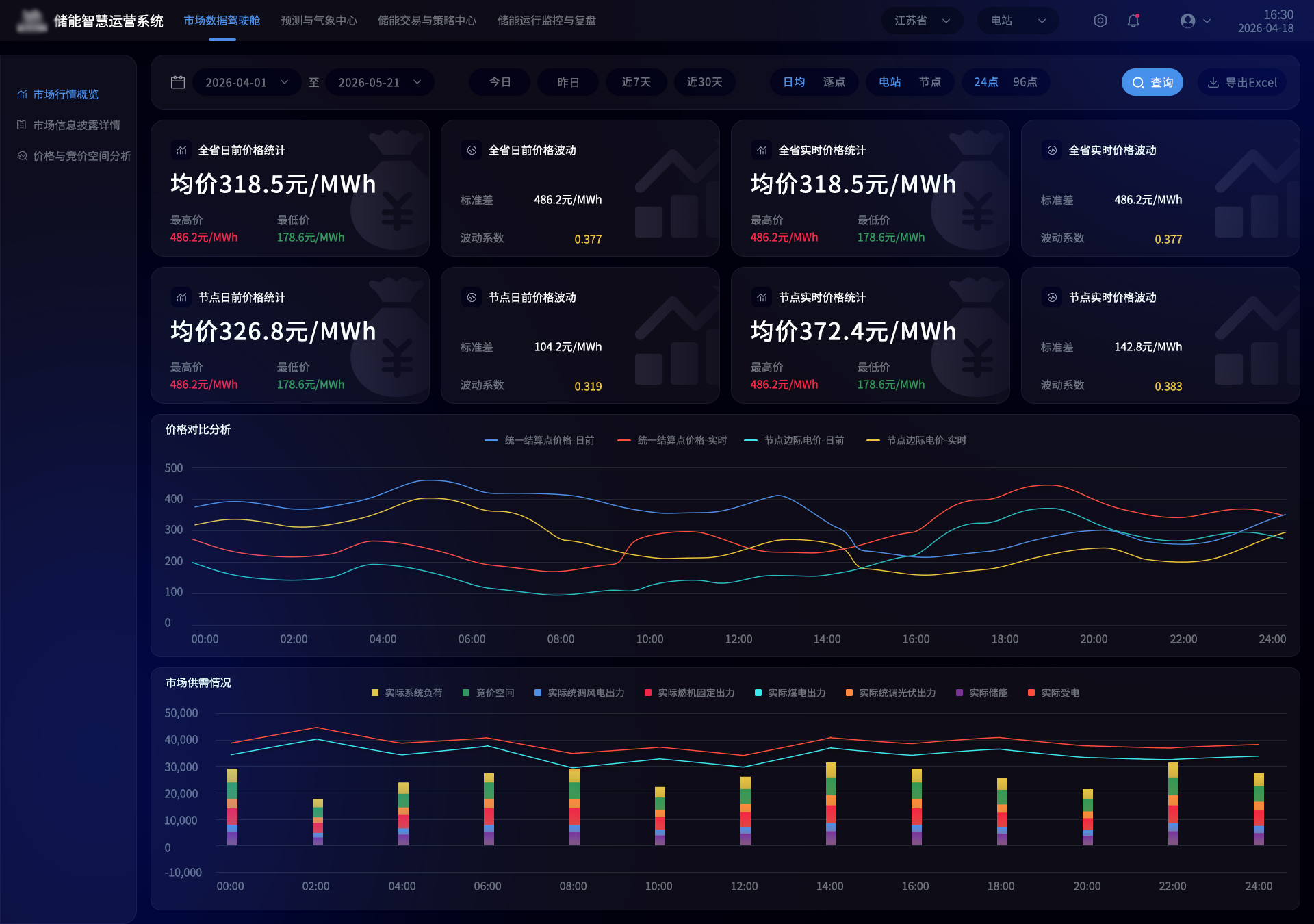
Task: Click the 节点日前价格波动 card icon
Action: click(x=472, y=297)
